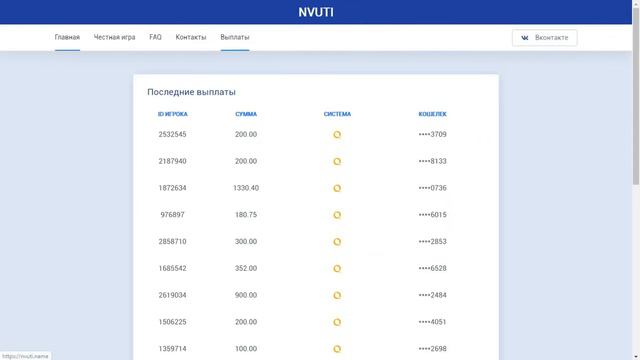Click the amount 352.00
Screen dimensions: 640x360
tap(246, 268)
